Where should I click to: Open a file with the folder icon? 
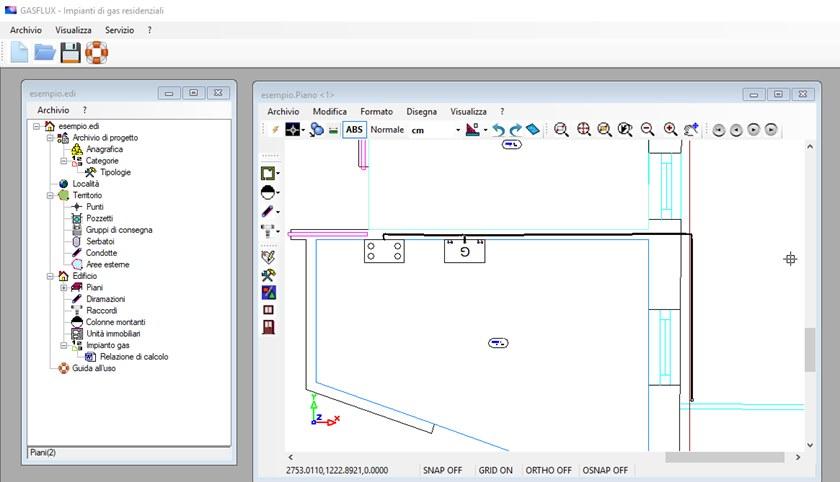(45, 52)
